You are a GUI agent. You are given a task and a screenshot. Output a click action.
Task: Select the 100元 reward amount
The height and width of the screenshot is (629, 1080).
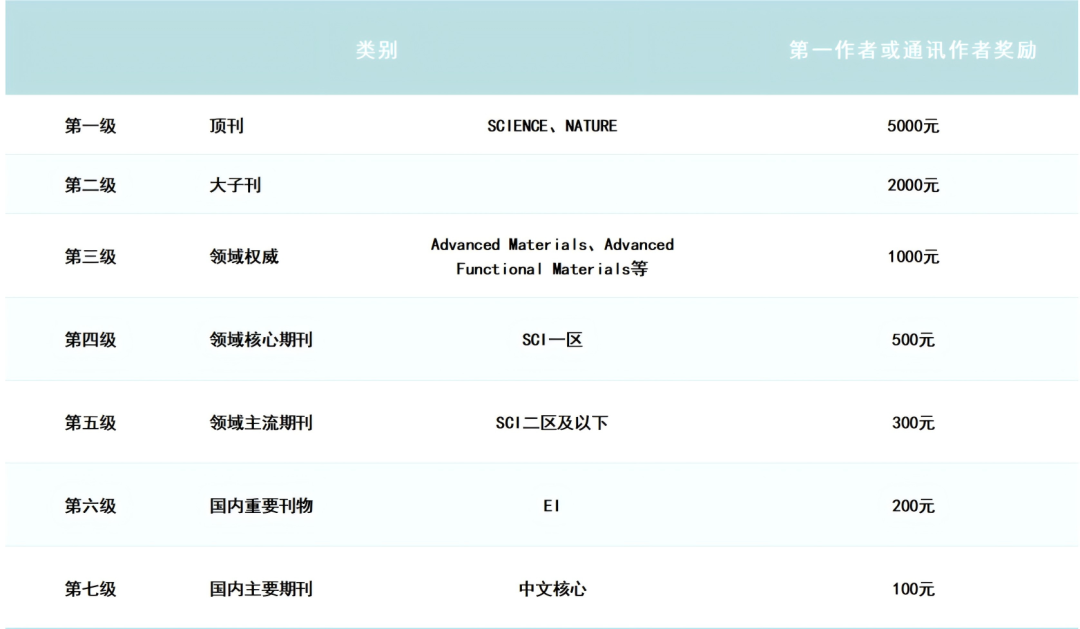pos(912,589)
